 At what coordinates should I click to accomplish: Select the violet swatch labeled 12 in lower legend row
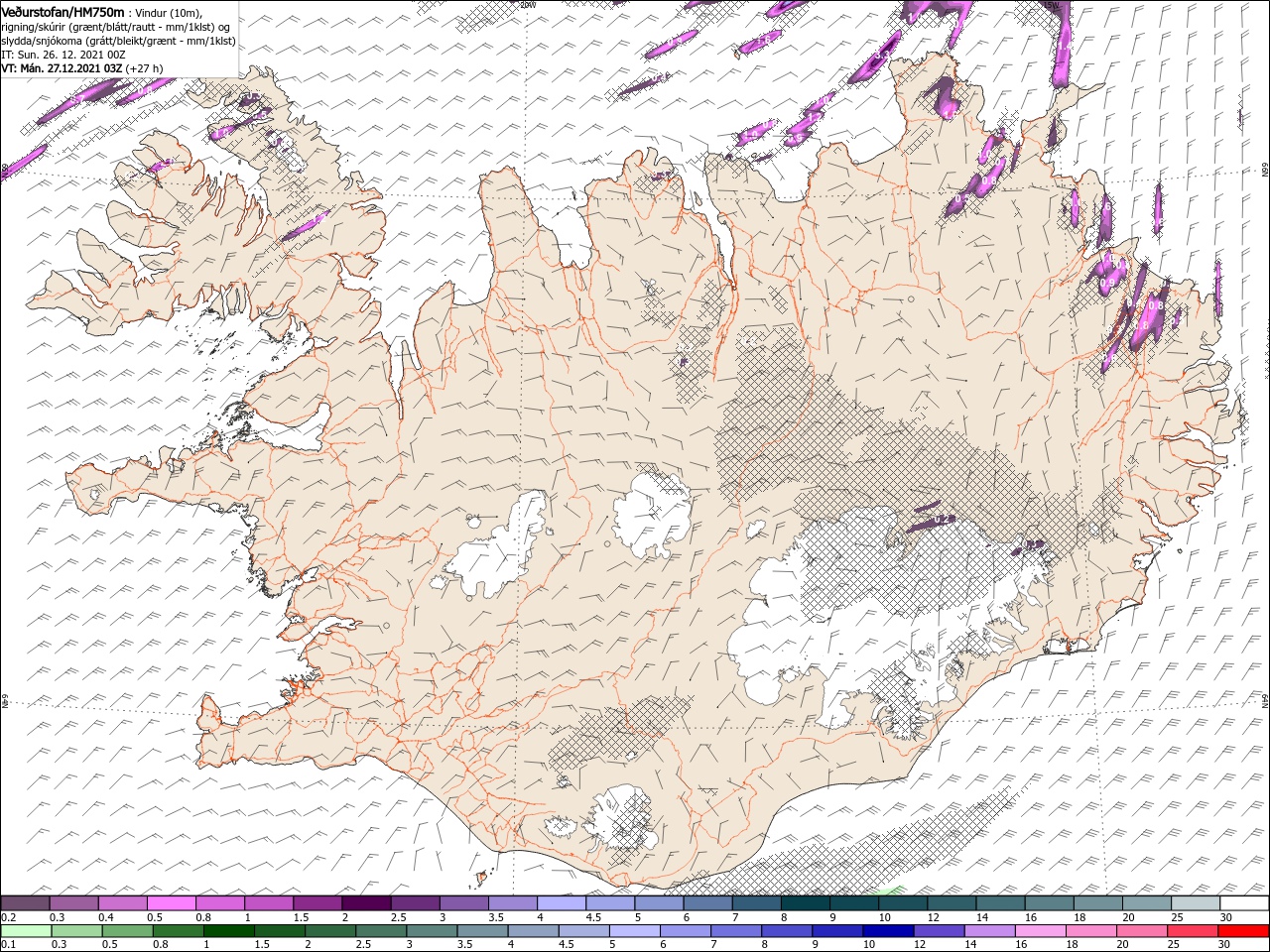[939, 931]
